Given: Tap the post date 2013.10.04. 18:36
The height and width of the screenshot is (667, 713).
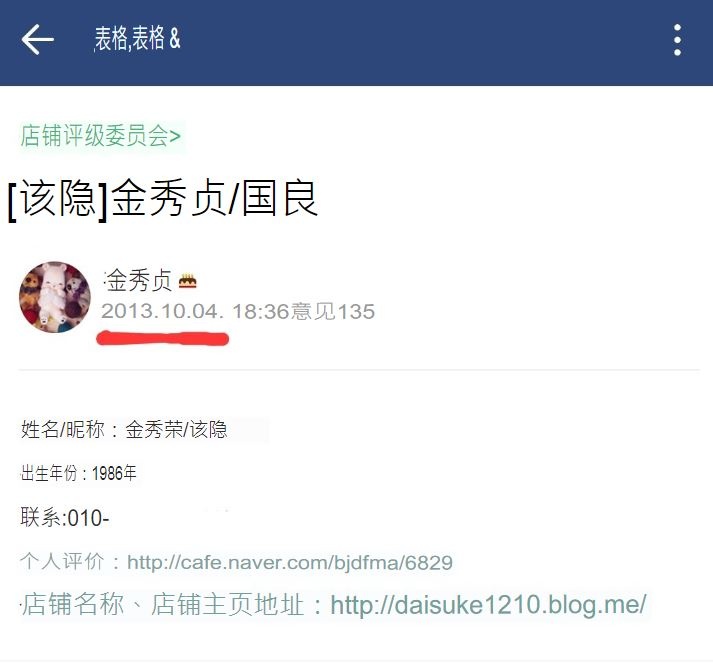Looking at the screenshot, I should tap(195, 311).
